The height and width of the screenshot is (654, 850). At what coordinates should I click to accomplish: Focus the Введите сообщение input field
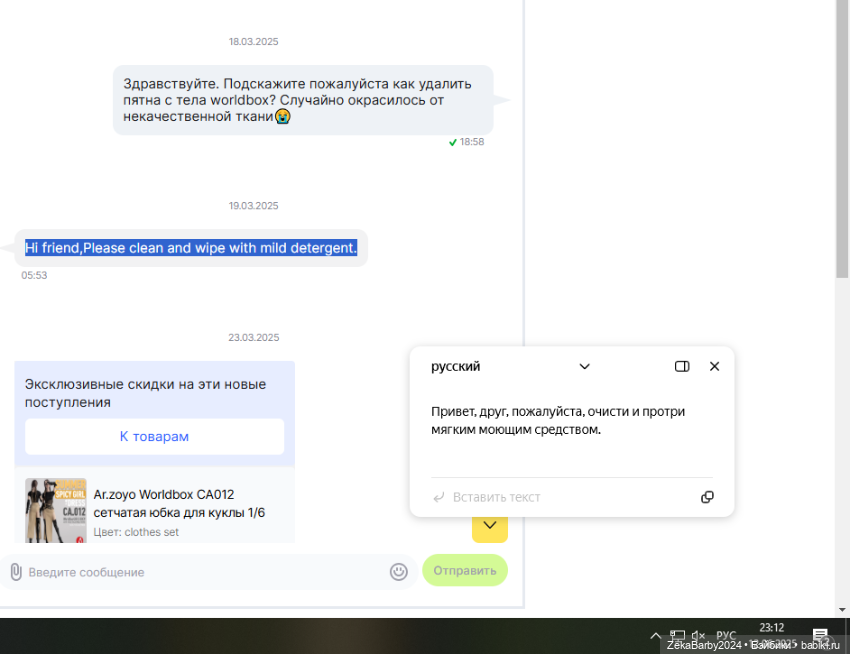(x=200, y=572)
